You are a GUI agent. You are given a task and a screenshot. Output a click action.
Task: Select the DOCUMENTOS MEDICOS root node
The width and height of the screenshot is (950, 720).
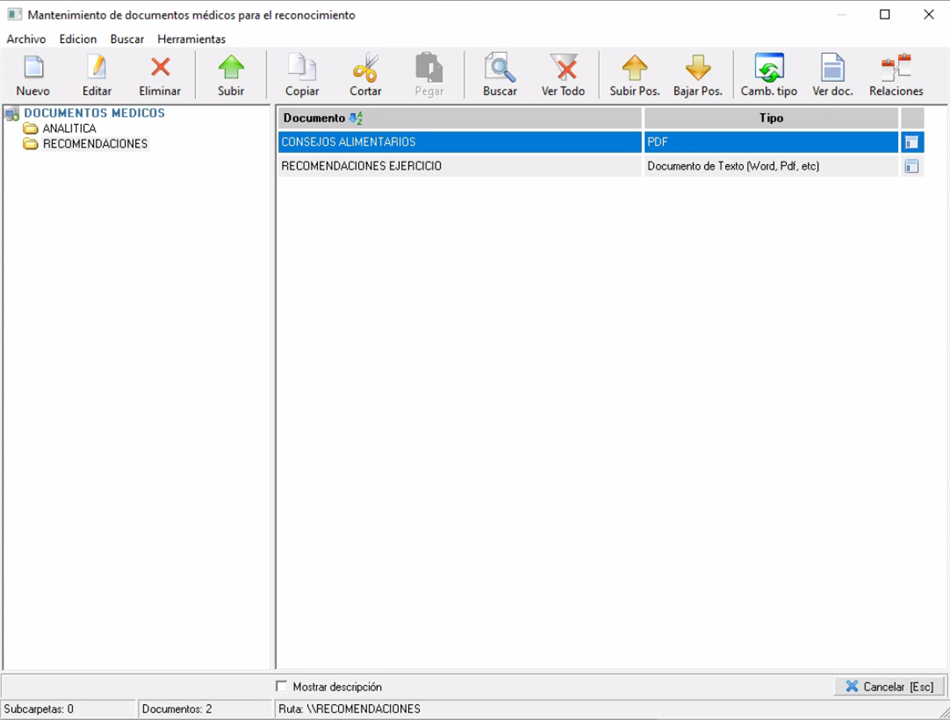(x=94, y=113)
